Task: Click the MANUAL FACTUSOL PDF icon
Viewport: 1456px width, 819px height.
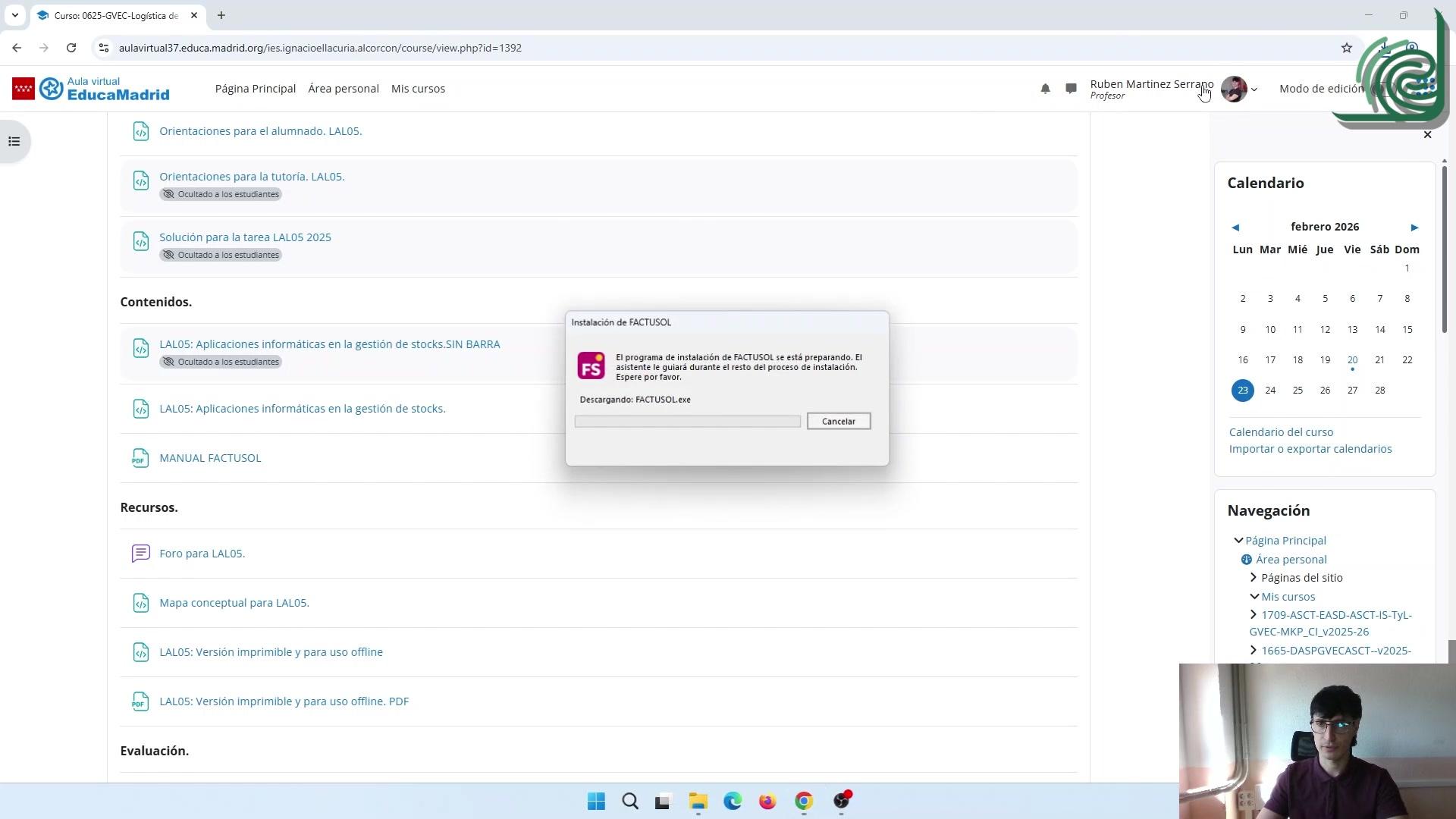Action: [x=140, y=458]
